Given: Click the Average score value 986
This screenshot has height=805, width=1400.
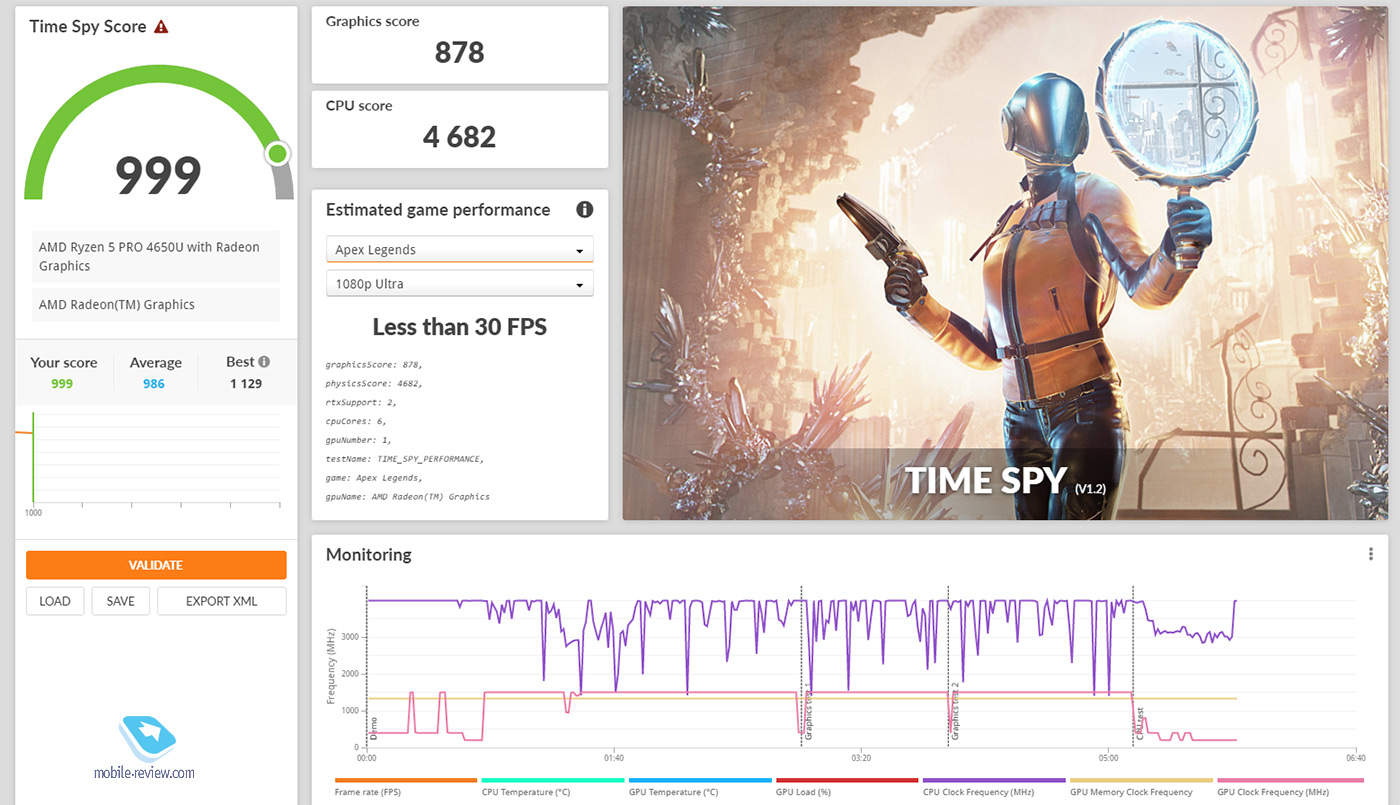Looking at the screenshot, I should [x=154, y=384].
